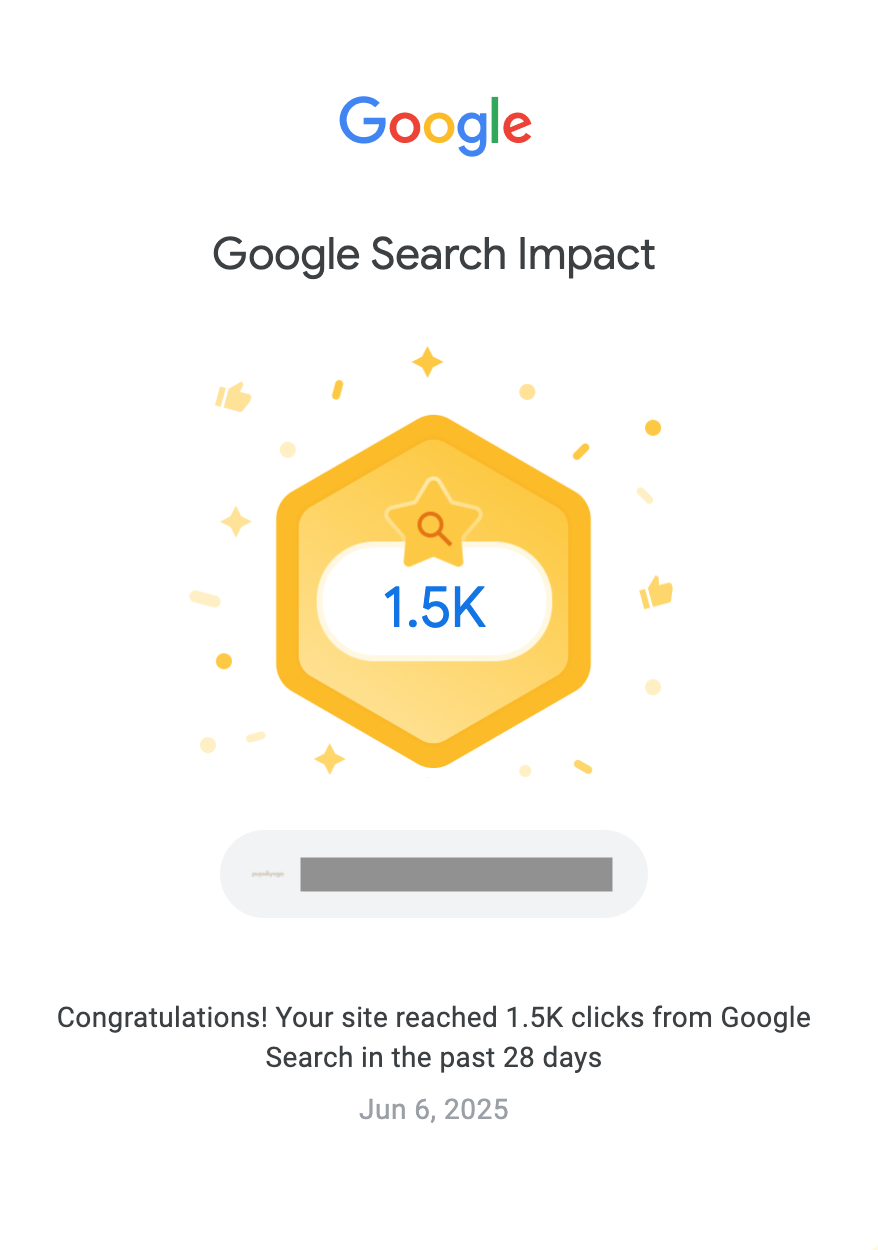Image resolution: width=878 pixels, height=1250 pixels.
Task: Click the pale dot below the right thumbs-up
Action: tap(653, 687)
